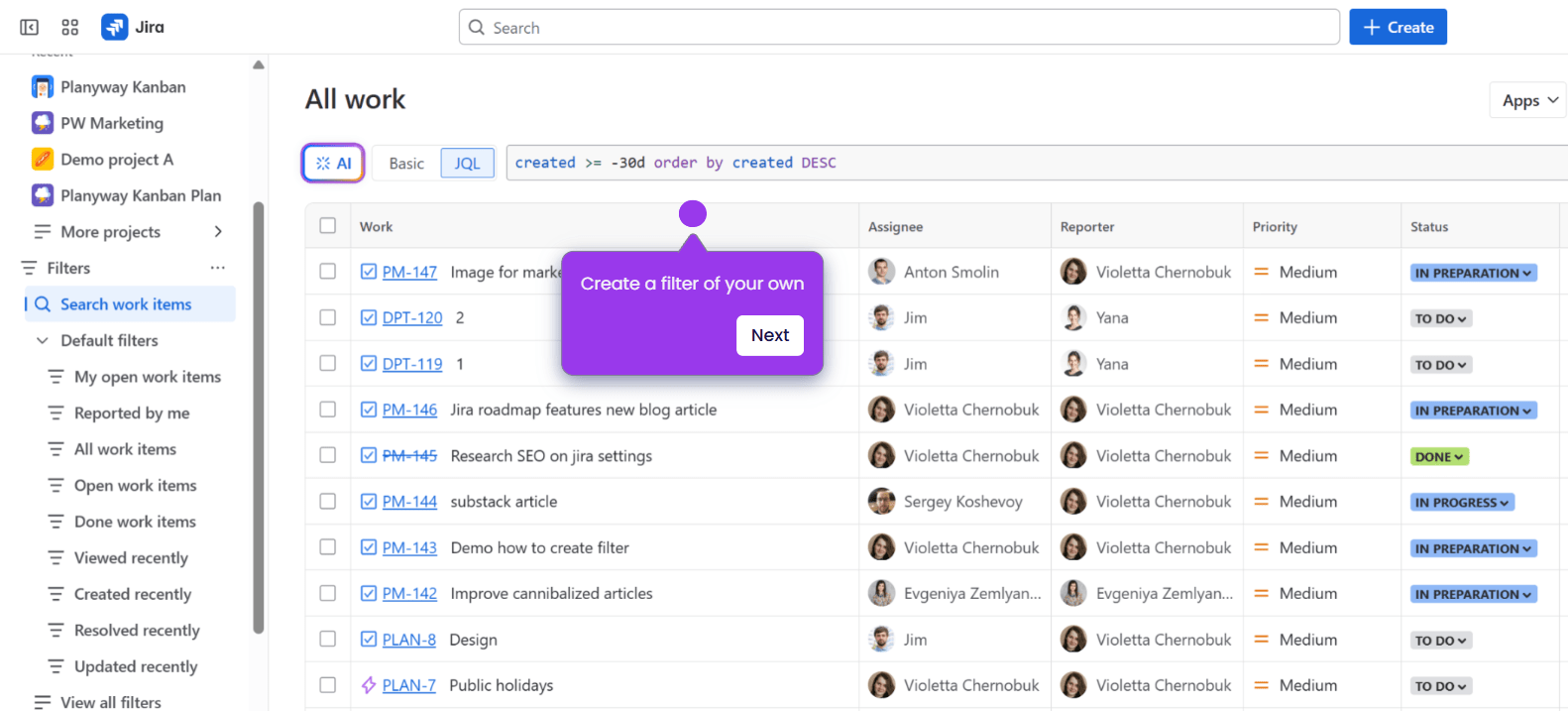Viewport: 1568px width, 711px height.
Task: Click task type icon for PM-147
Action: pos(369,272)
